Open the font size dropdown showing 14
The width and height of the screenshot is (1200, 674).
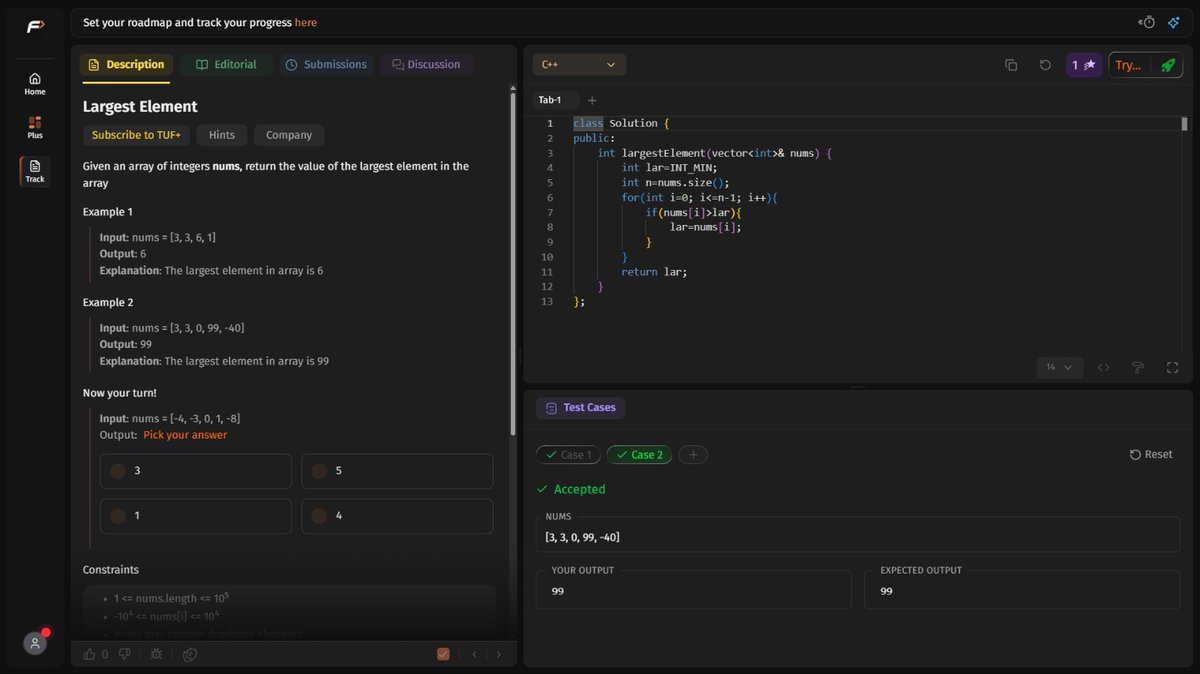(x=1058, y=367)
